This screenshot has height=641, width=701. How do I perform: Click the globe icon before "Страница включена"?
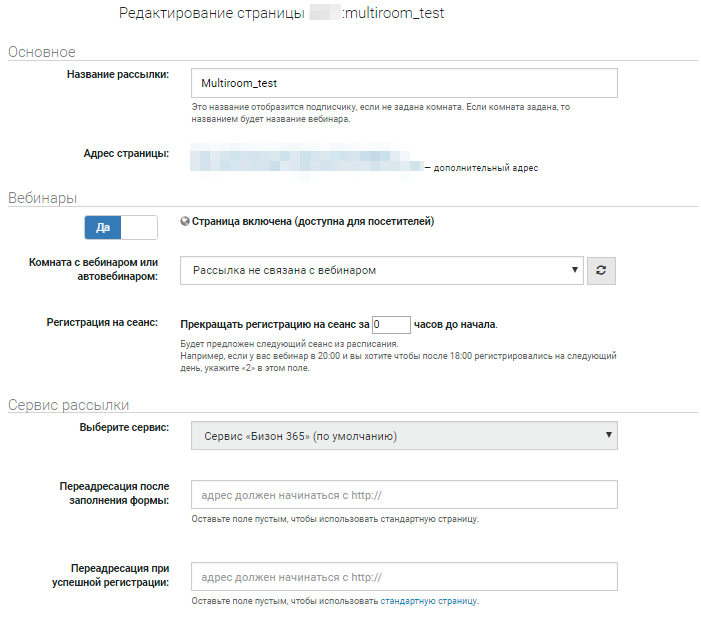(x=184, y=222)
